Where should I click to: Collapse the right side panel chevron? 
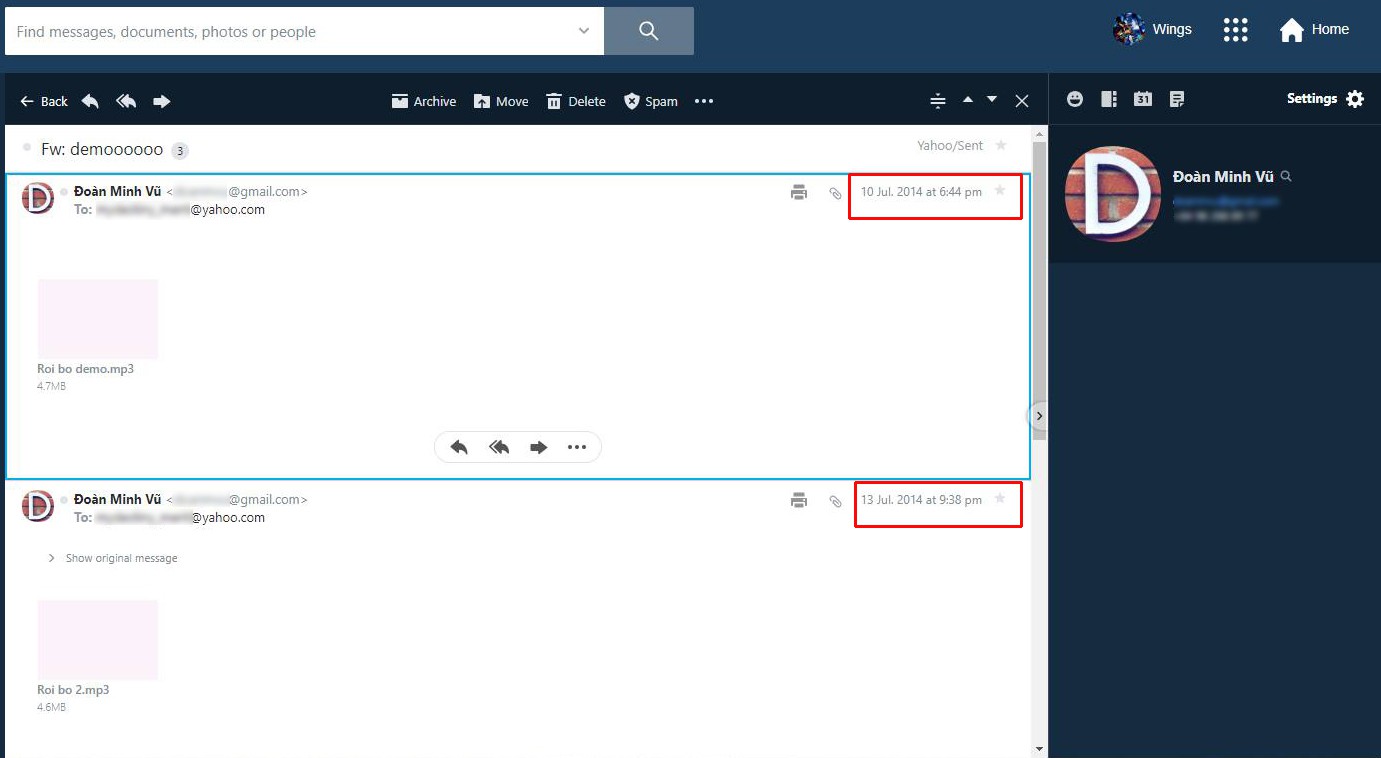point(1039,415)
